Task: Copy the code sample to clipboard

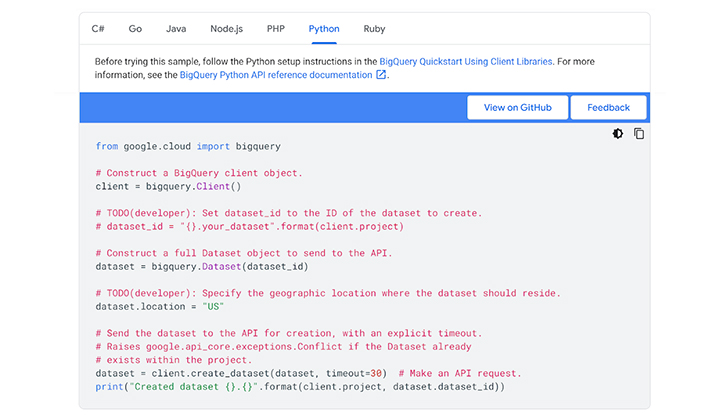Action: click(639, 134)
